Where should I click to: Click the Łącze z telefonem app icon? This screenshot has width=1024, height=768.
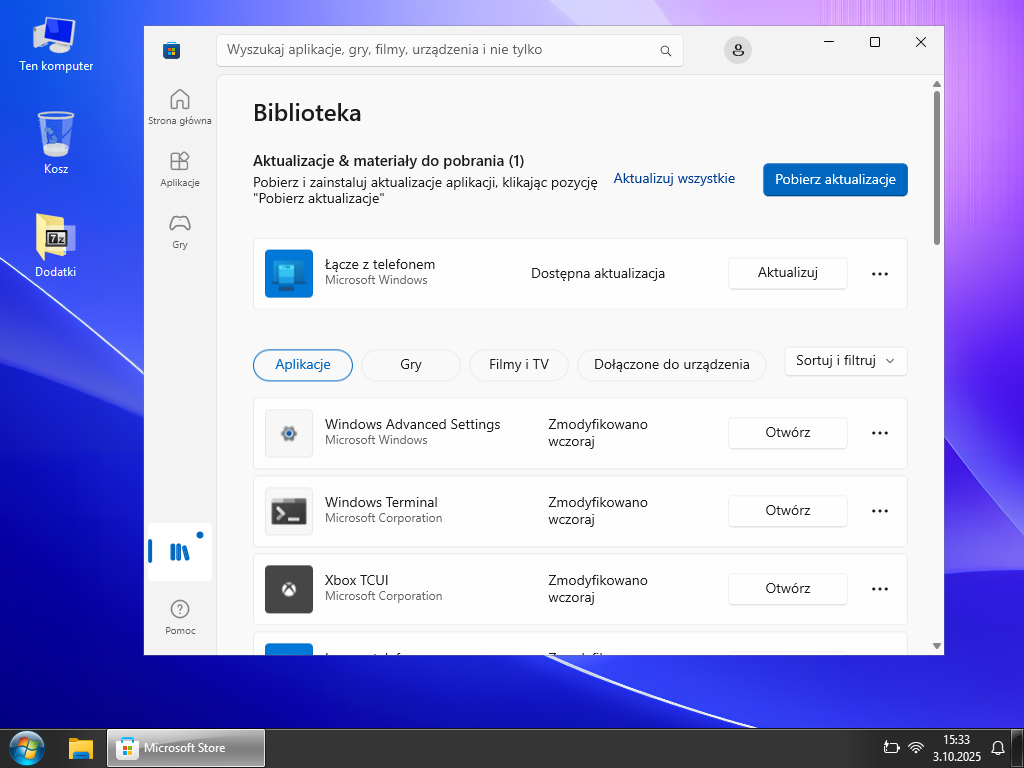point(289,273)
